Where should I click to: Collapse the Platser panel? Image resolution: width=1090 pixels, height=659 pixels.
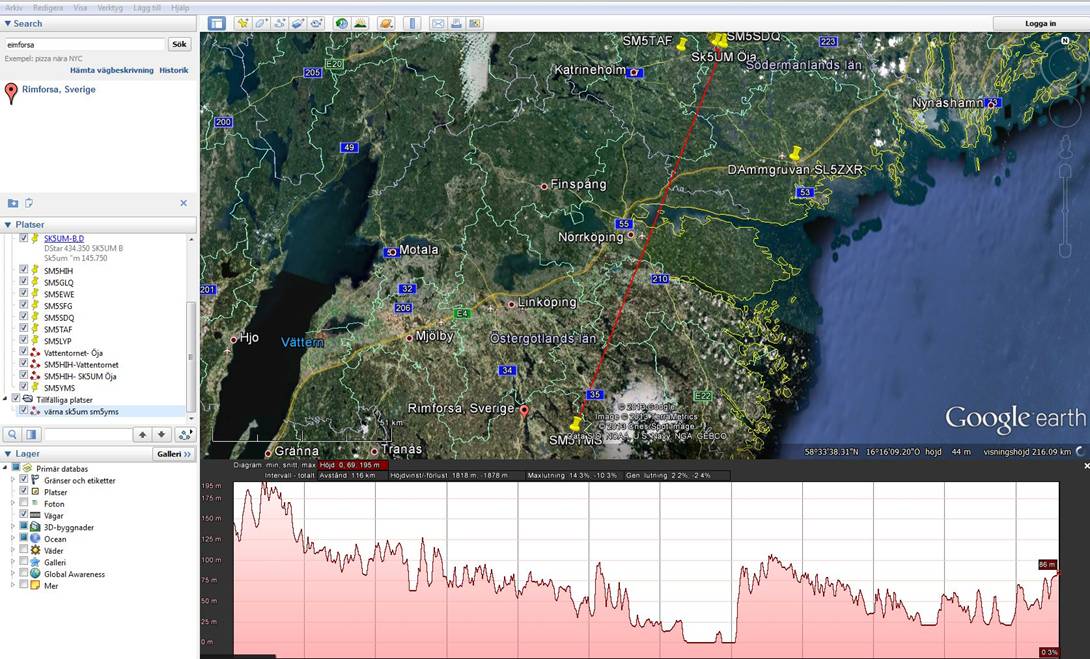tap(8, 225)
